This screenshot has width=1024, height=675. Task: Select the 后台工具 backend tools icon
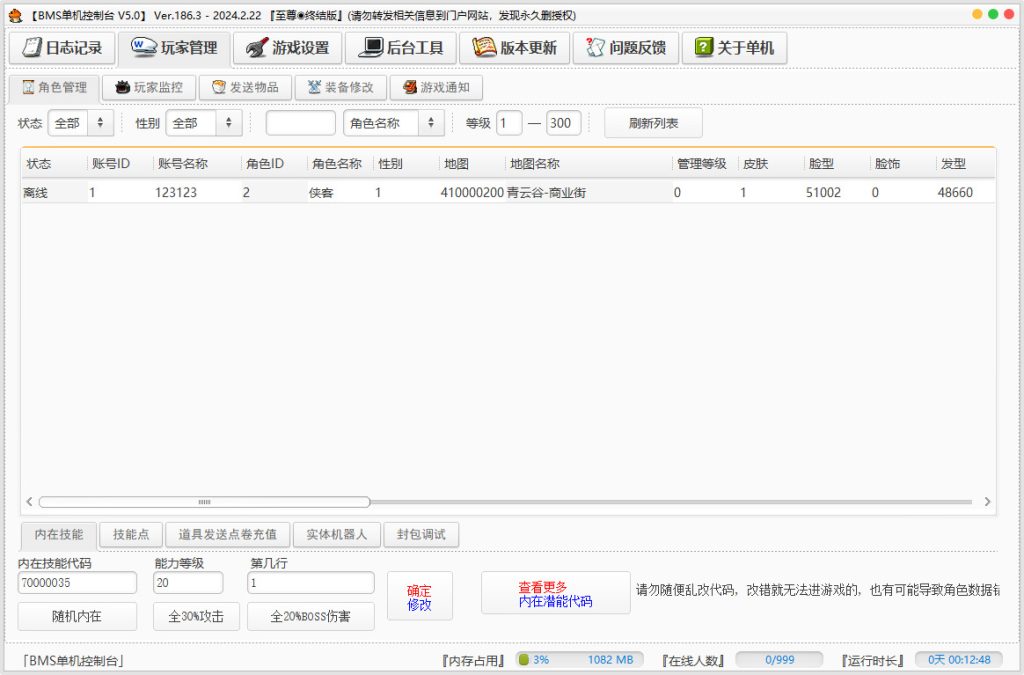tap(400, 47)
